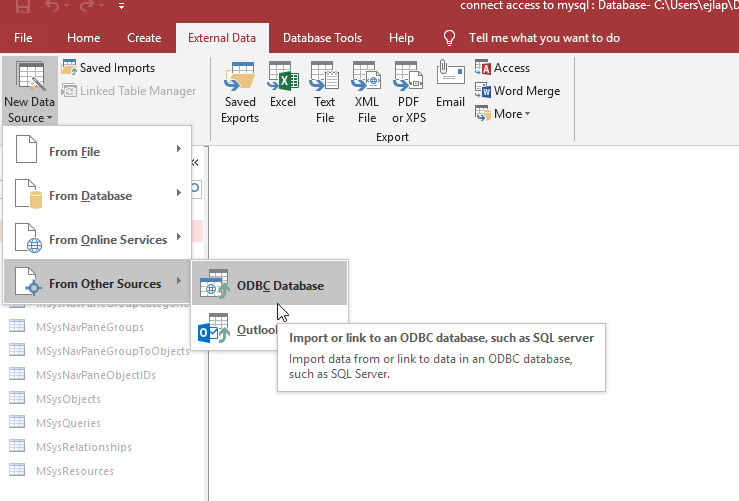
Task: Click Tell me what you want to do
Action: click(544, 38)
